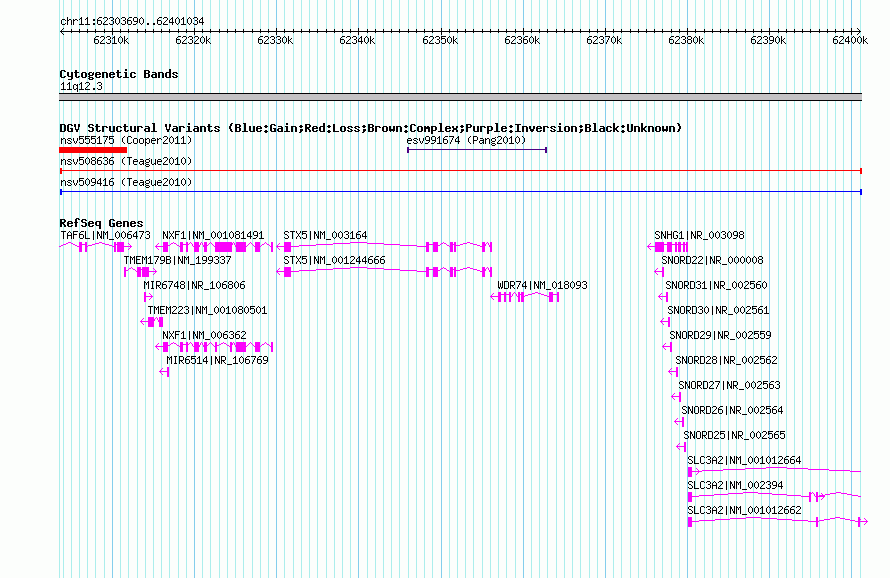Click the chr11:62303690..62401034 coordinate label

132,21
